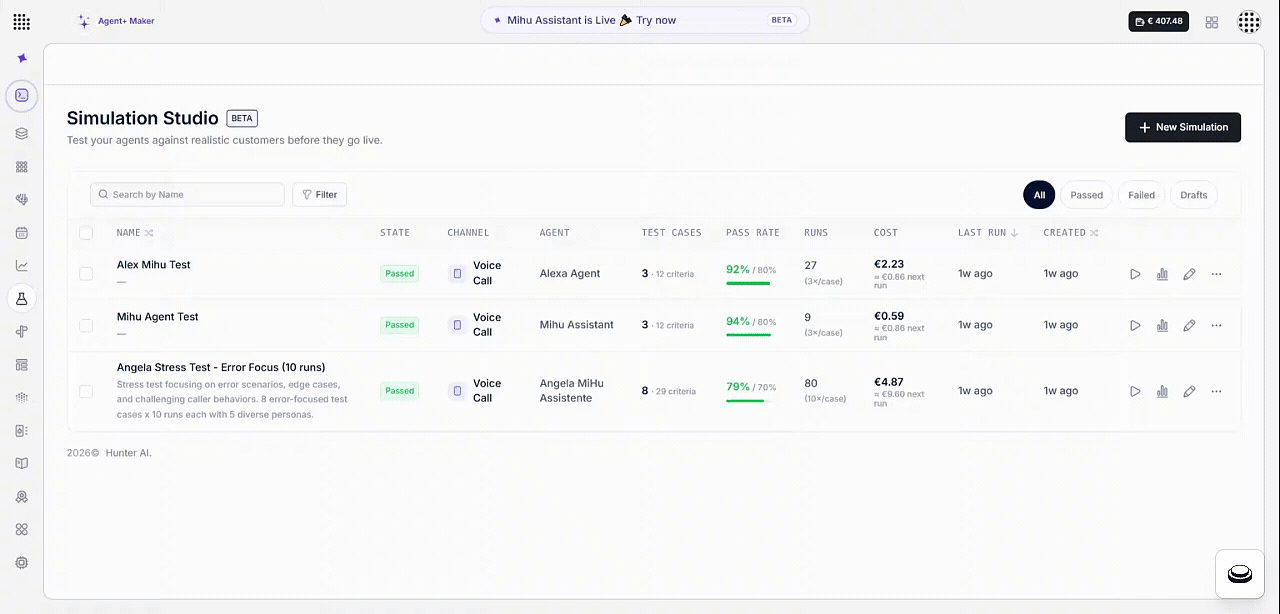
Task: Open the settings chip icon at sidebar bottom
Action: [22, 562]
